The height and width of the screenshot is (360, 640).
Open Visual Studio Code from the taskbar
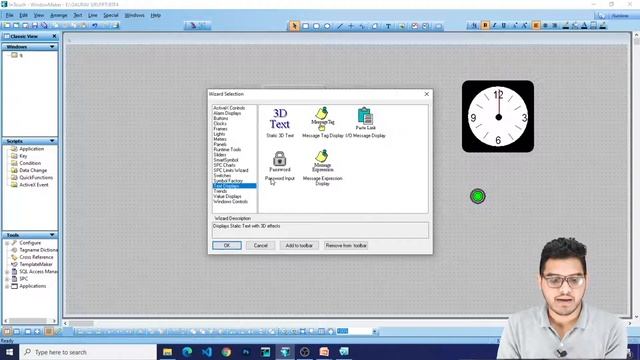(207, 352)
